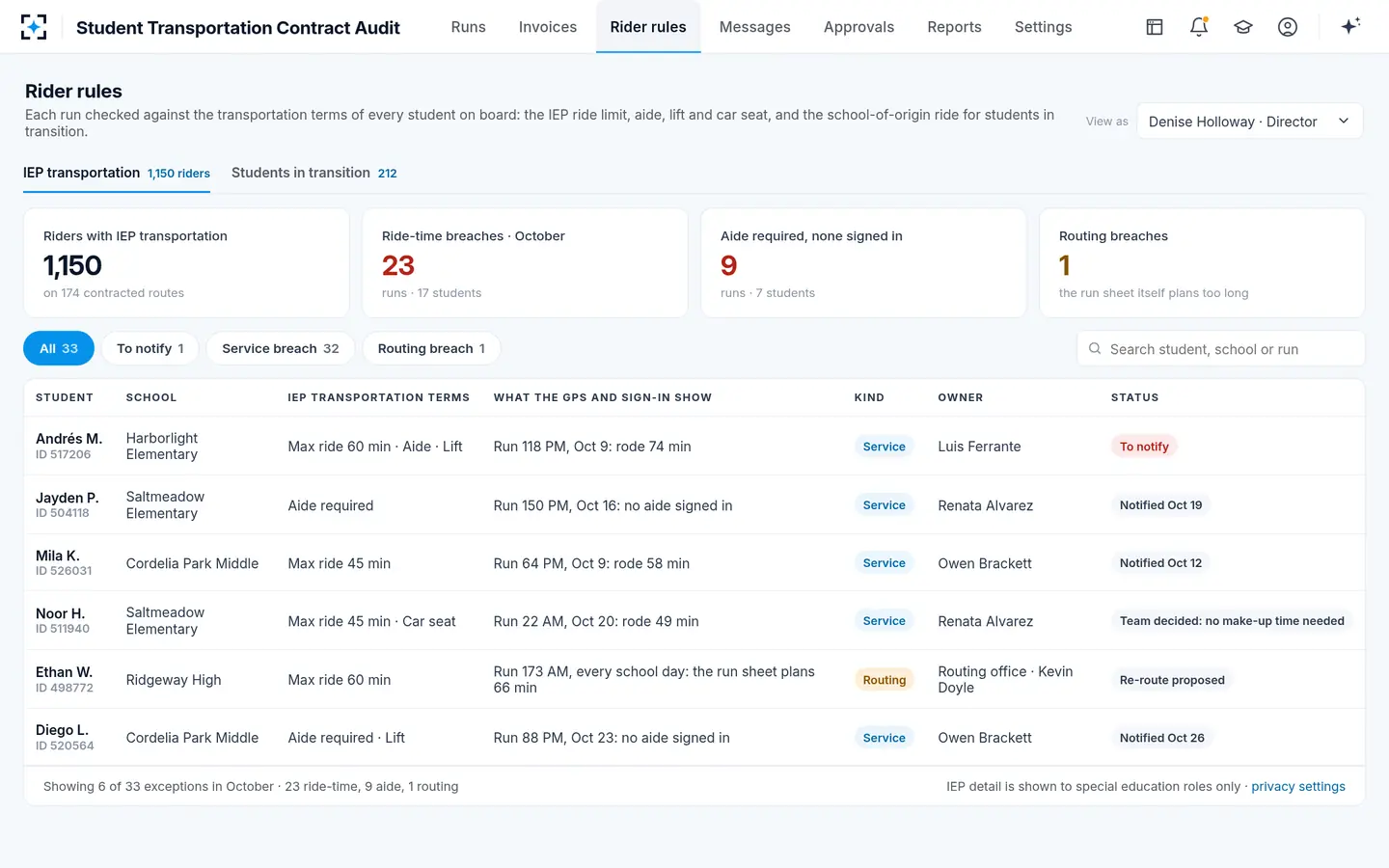Launch the AI sparkle assistant
The image size is (1389, 868).
(1350, 26)
